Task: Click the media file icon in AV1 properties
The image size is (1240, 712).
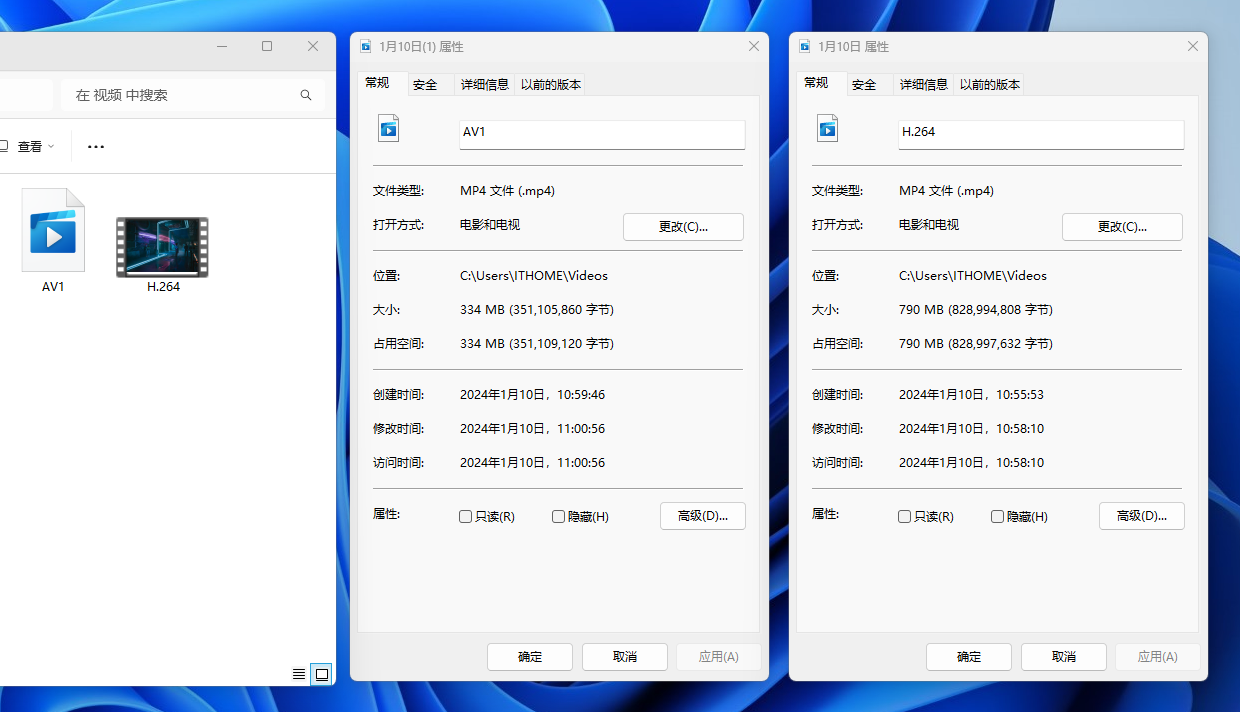Action: pos(388,128)
